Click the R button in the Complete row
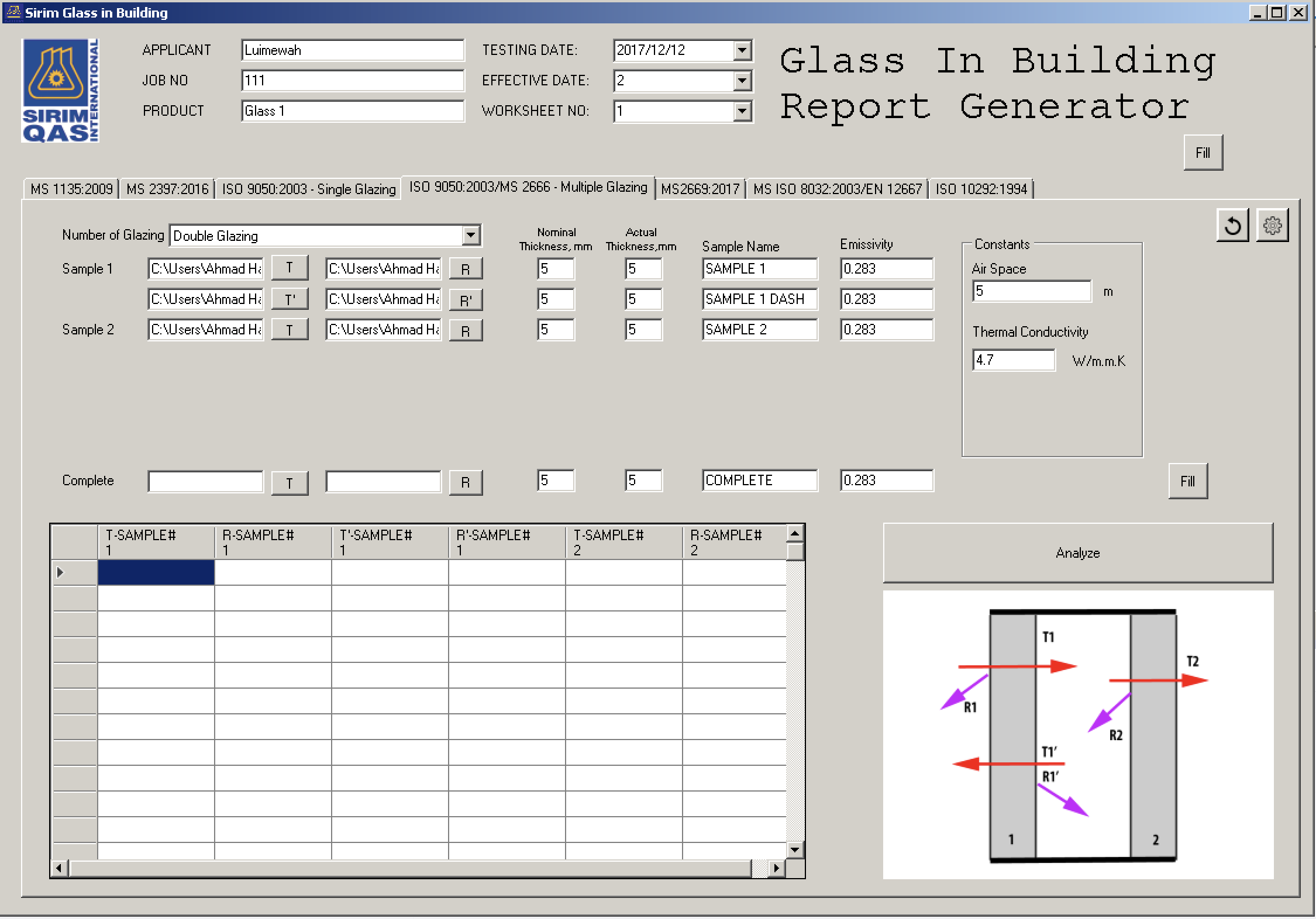Viewport: 1316px width, 919px height. pos(466,483)
